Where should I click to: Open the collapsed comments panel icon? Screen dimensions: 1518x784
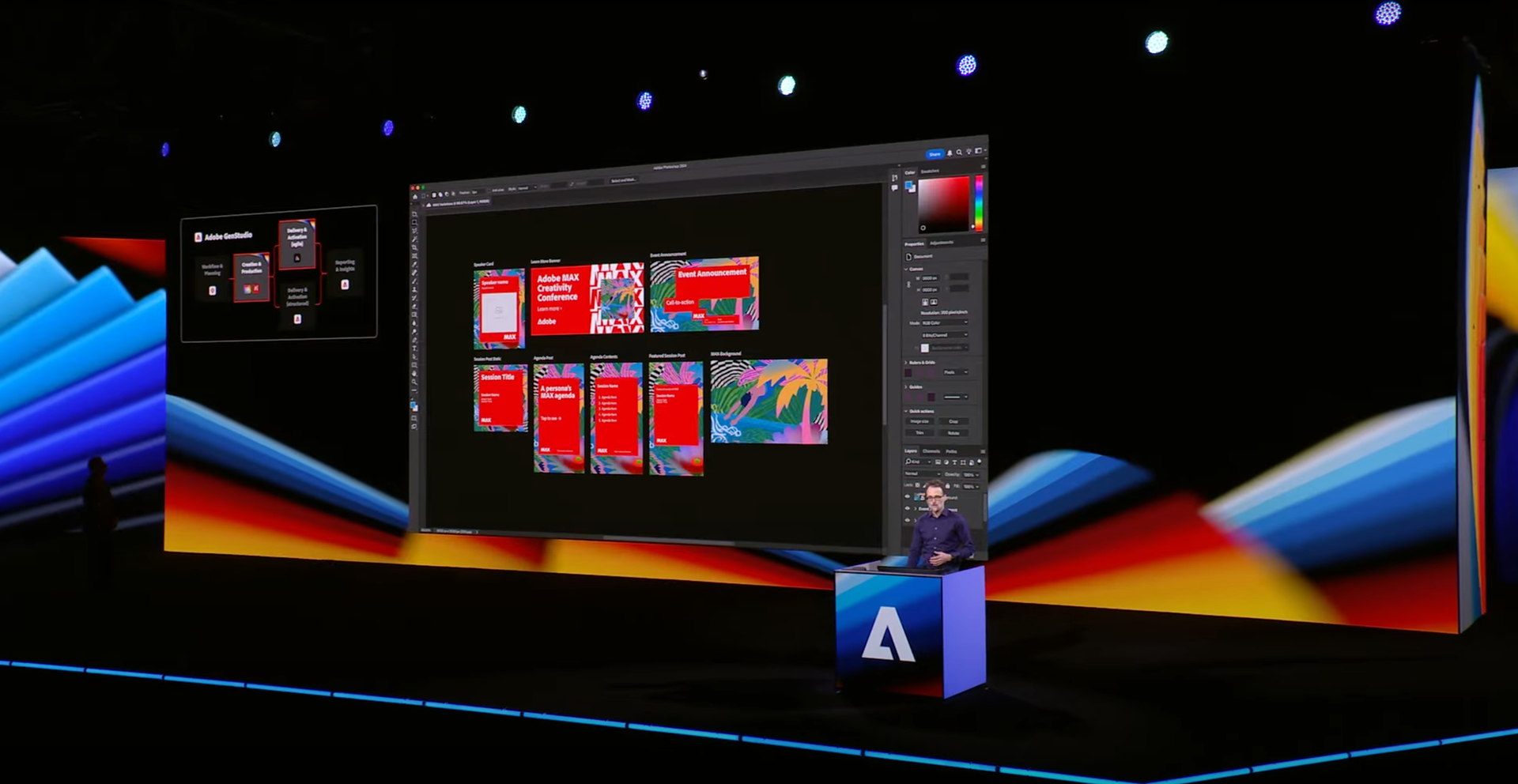[895, 188]
